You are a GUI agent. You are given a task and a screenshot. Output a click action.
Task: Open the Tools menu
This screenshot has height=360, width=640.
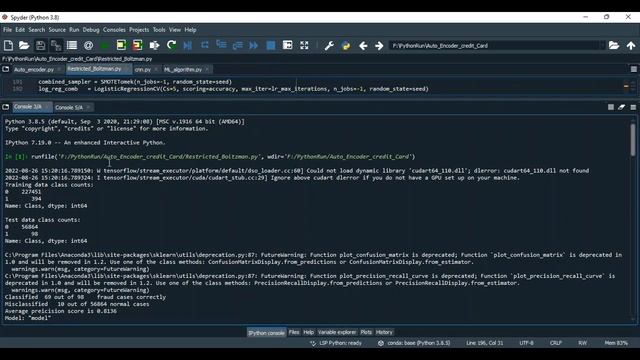[159, 30]
